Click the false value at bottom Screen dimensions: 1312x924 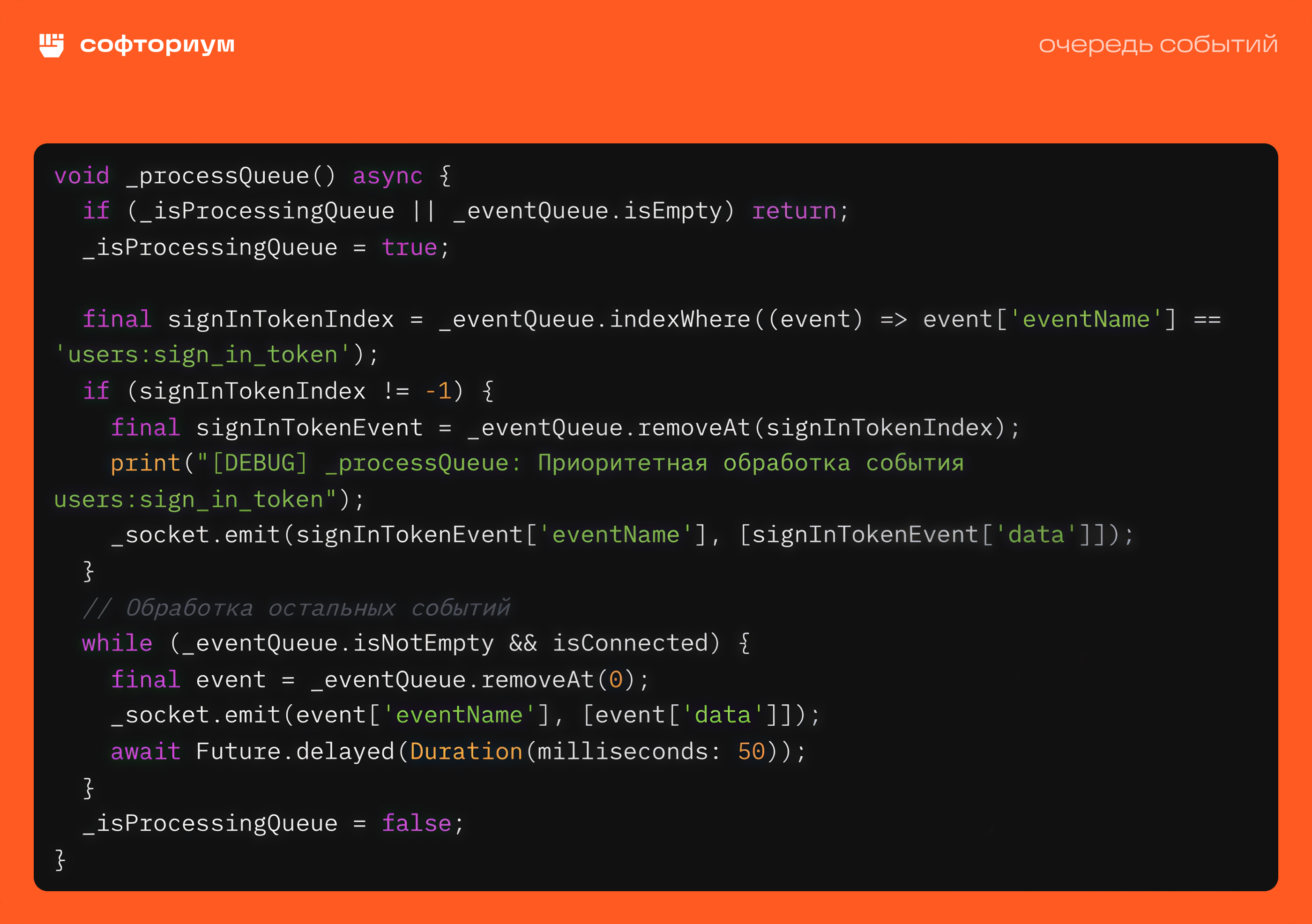[x=416, y=823]
